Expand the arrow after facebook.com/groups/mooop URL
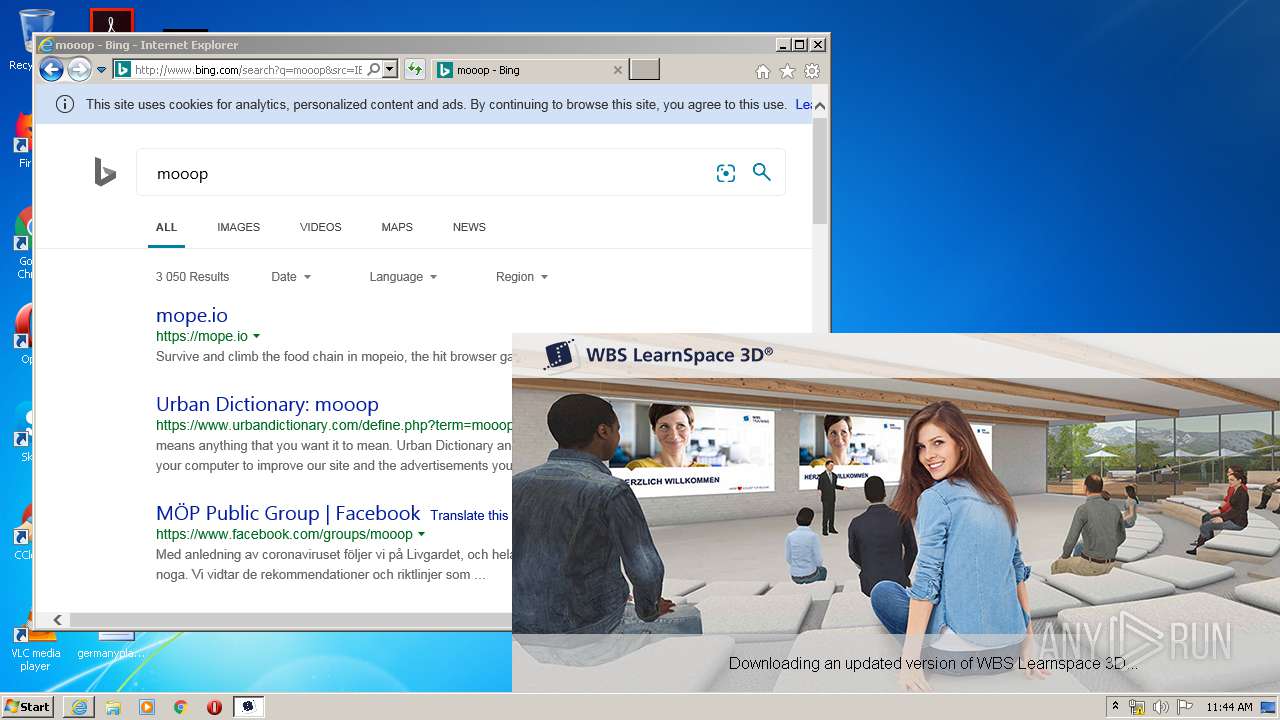 click(x=422, y=535)
